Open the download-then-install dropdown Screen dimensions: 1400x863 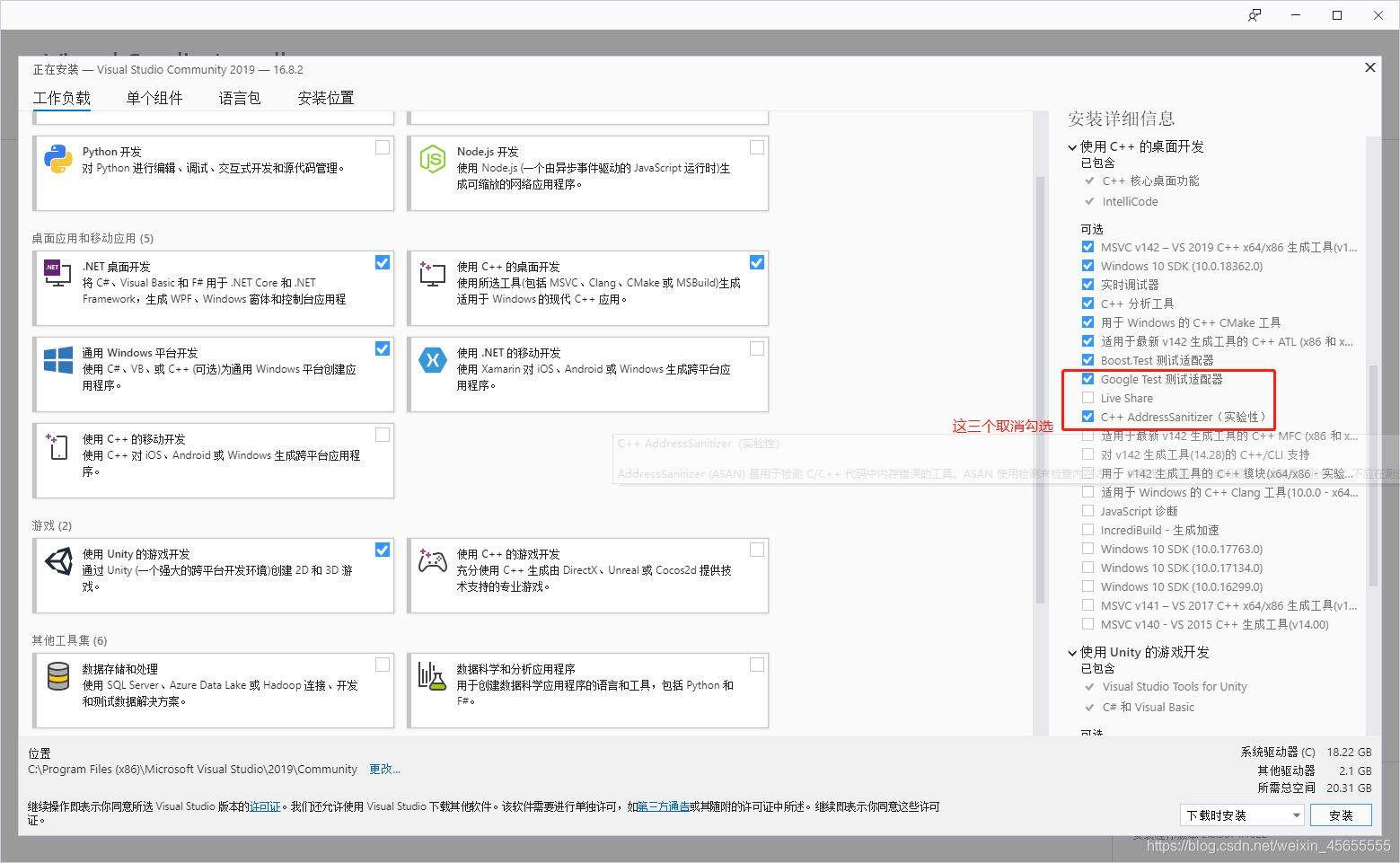[x=1241, y=815]
